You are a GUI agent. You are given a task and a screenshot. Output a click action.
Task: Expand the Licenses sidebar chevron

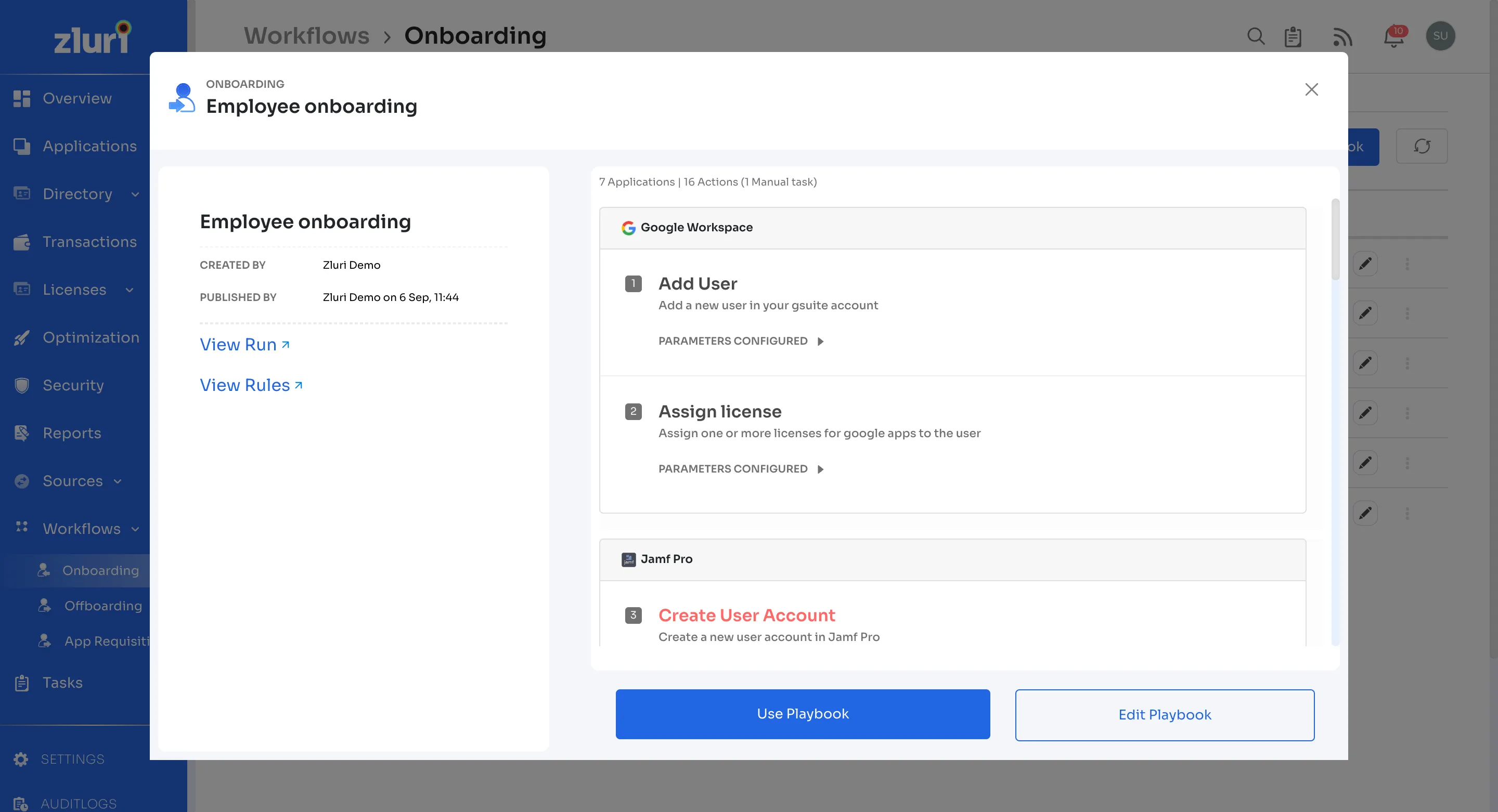(130, 290)
